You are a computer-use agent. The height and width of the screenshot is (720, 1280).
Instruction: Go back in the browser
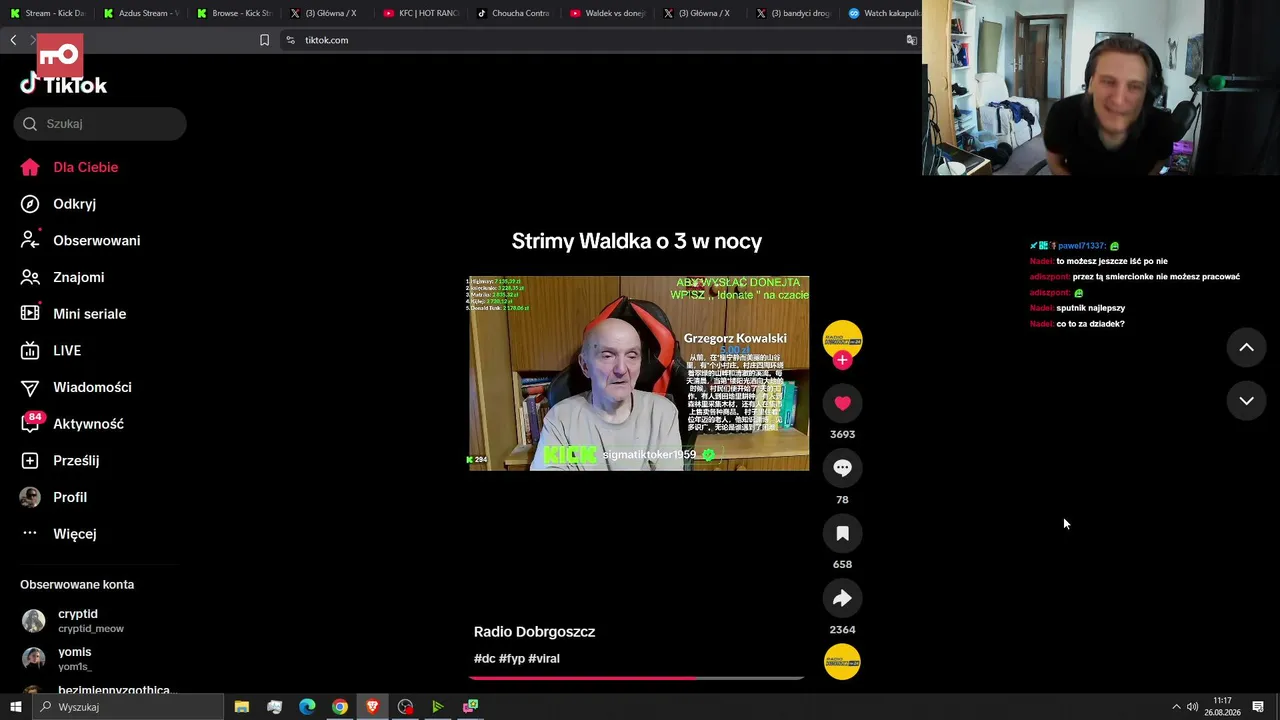coord(13,40)
